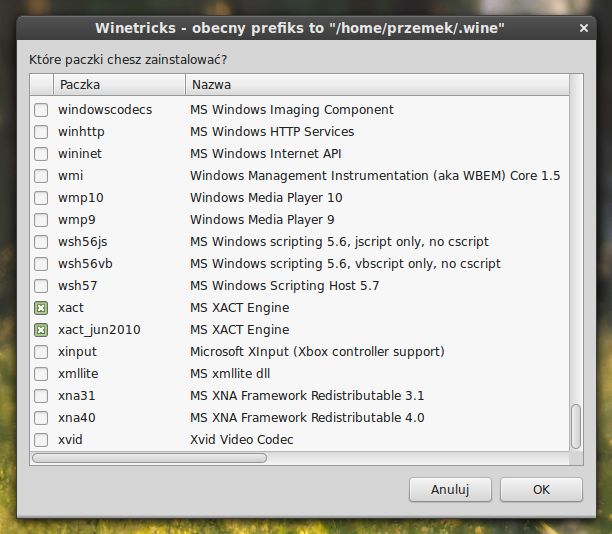Sort by the Nazwa column header
Image resolution: width=612 pixels, height=534 pixels.
pos(377,85)
